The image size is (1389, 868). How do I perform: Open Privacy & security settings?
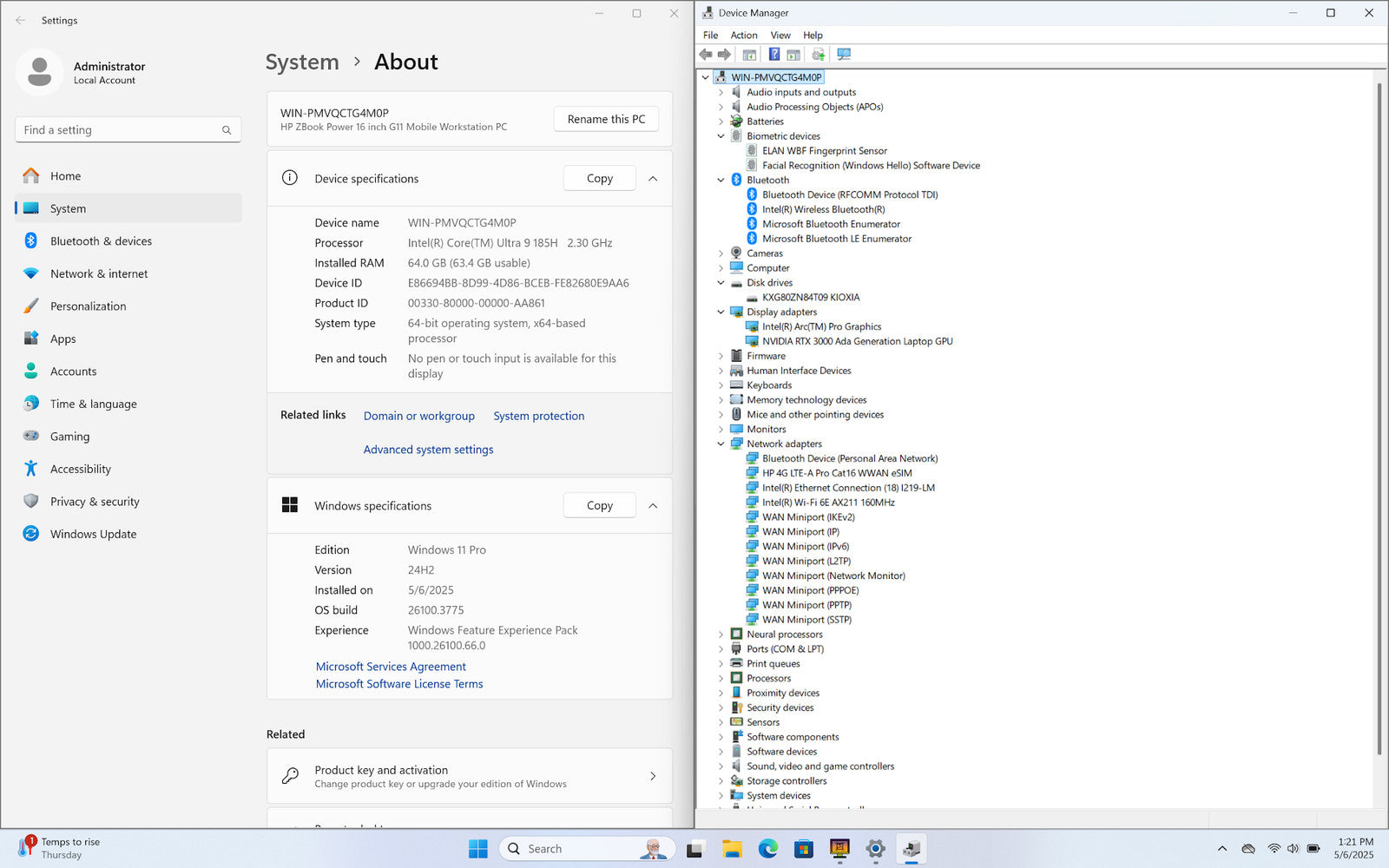128,502
